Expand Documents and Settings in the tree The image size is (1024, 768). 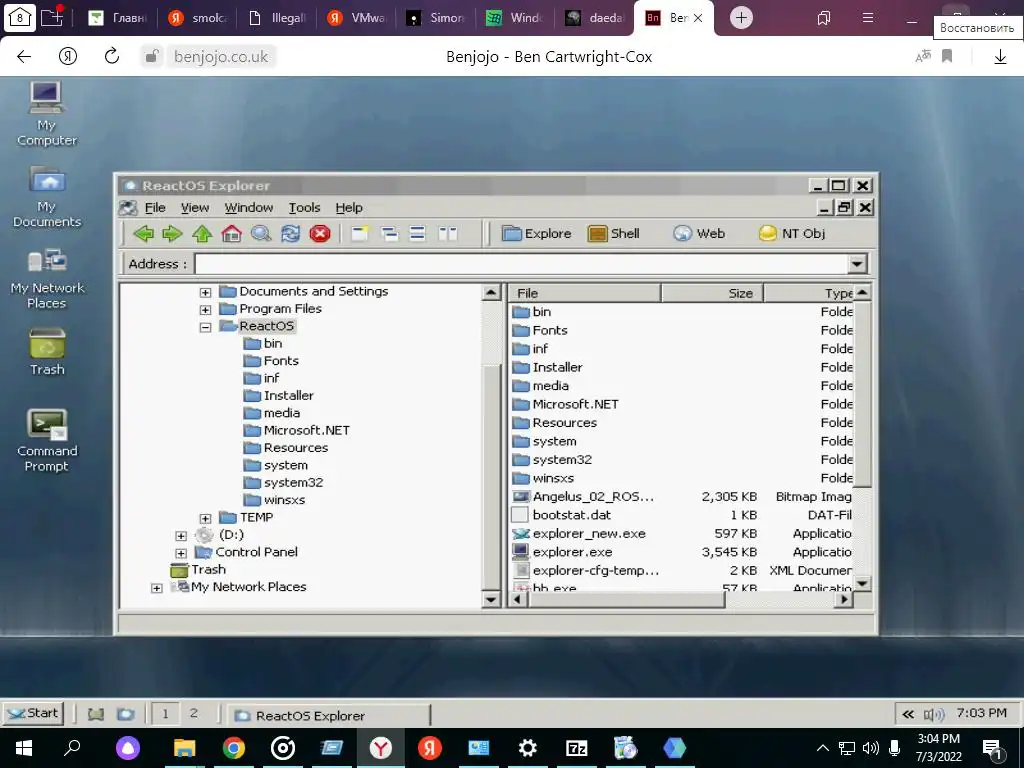click(x=205, y=293)
